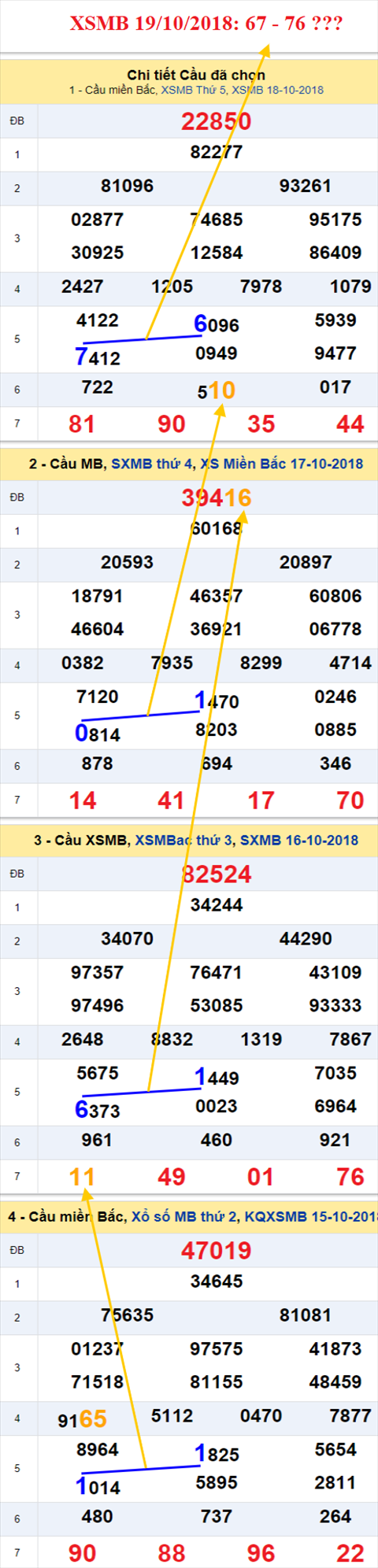
Task: Select red seventh prize number 49
Action: point(172,1176)
